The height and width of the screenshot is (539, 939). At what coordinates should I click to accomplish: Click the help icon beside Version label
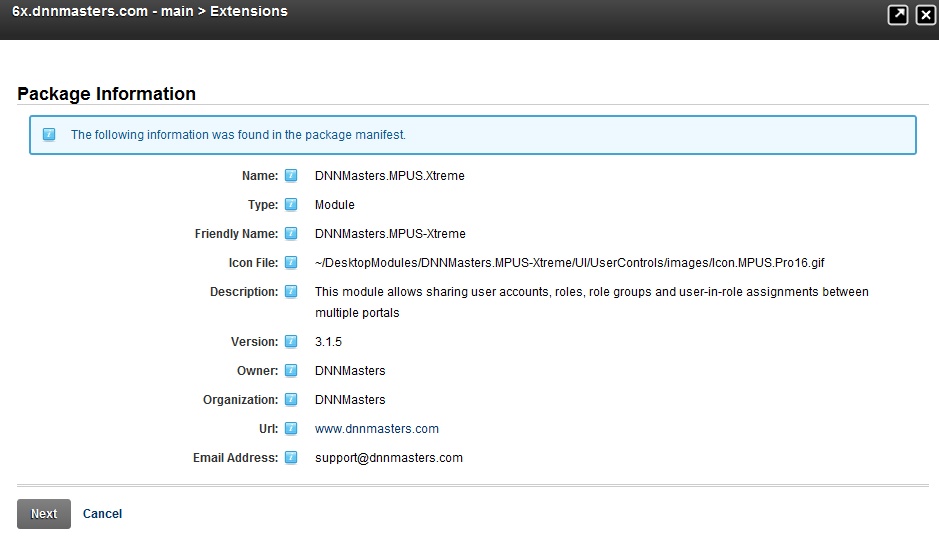[291, 341]
